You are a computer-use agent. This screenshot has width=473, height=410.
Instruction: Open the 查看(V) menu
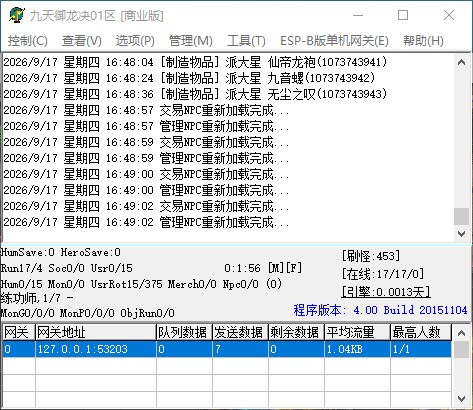[82, 41]
